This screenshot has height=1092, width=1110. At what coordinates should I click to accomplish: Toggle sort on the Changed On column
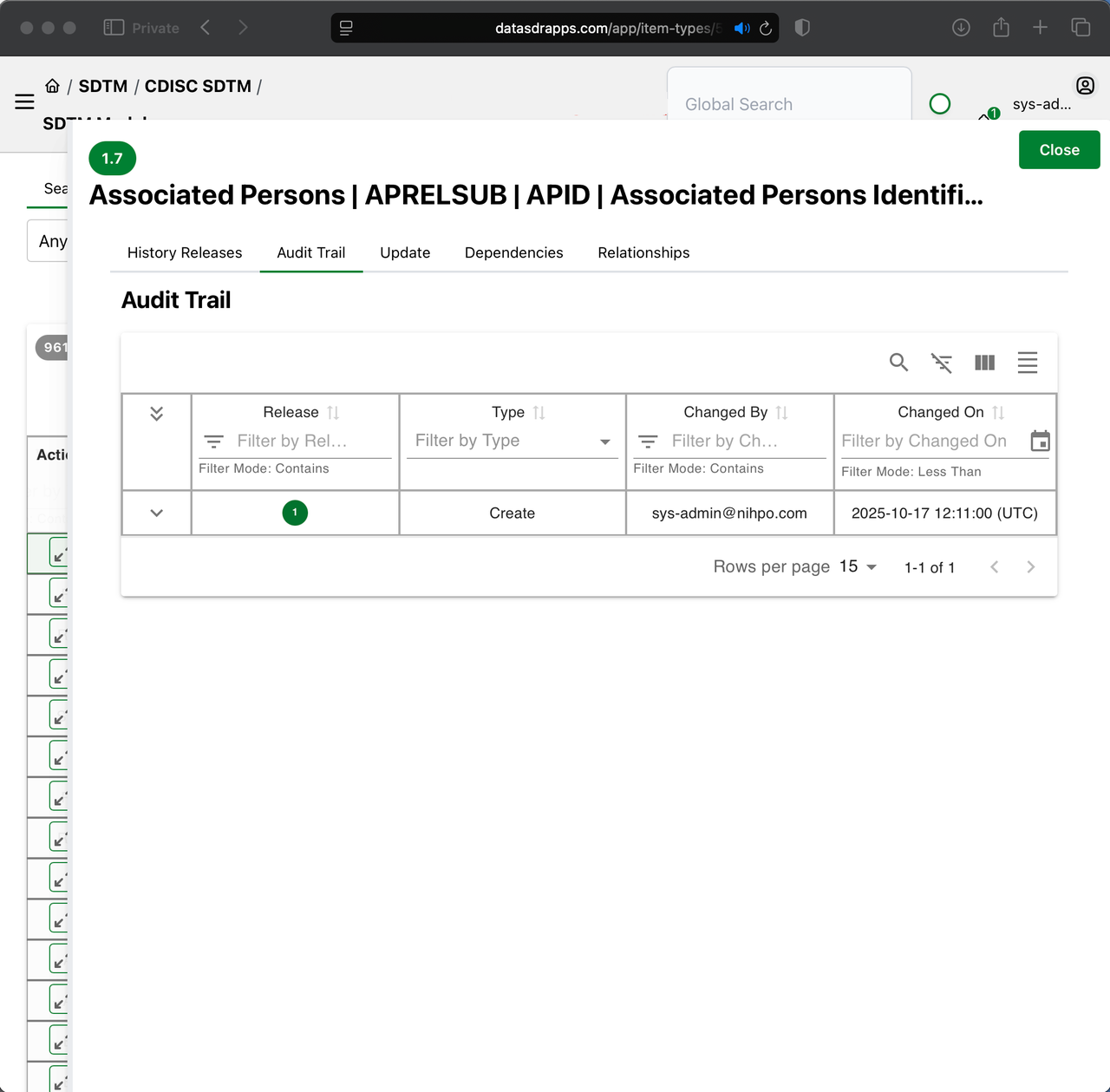point(998,412)
